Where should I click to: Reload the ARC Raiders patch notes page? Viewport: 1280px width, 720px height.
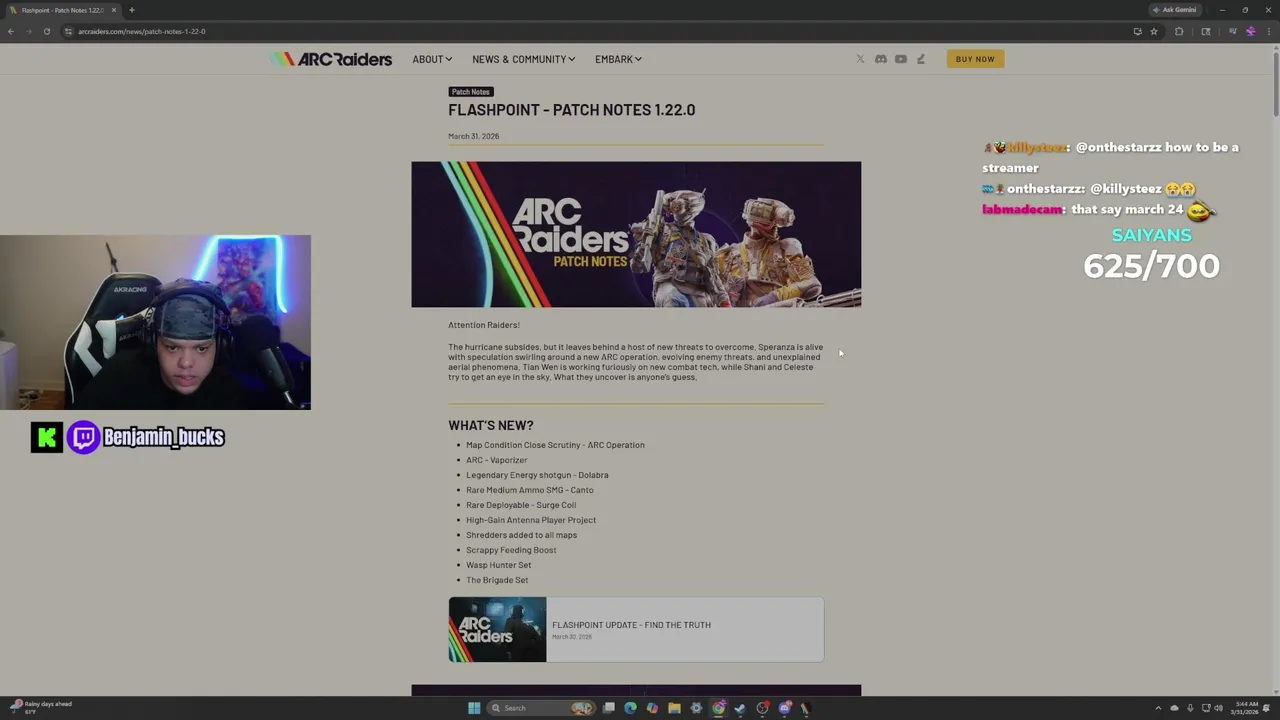[x=46, y=31]
